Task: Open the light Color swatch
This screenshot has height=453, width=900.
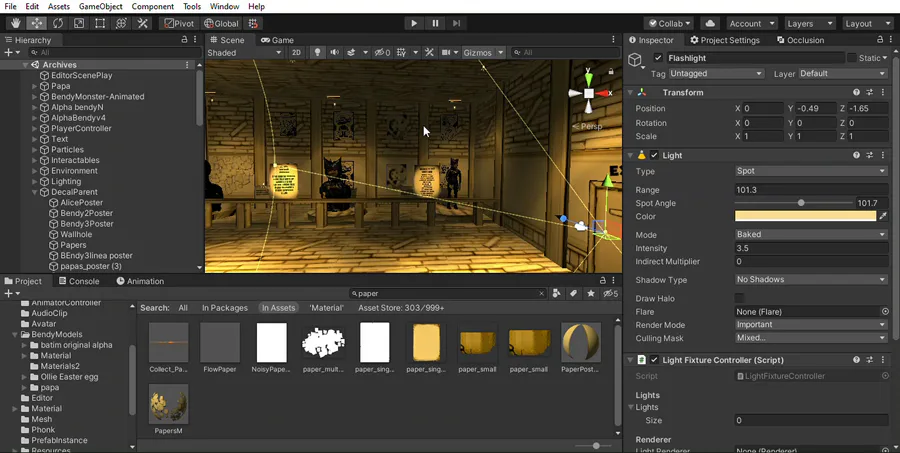Action: 805,216
